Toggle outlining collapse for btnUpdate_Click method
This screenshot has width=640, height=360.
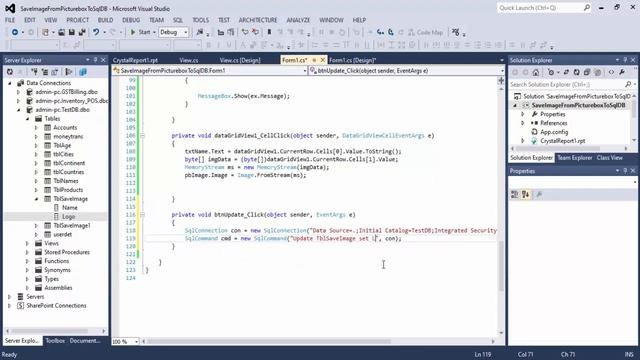pos(142,215)
